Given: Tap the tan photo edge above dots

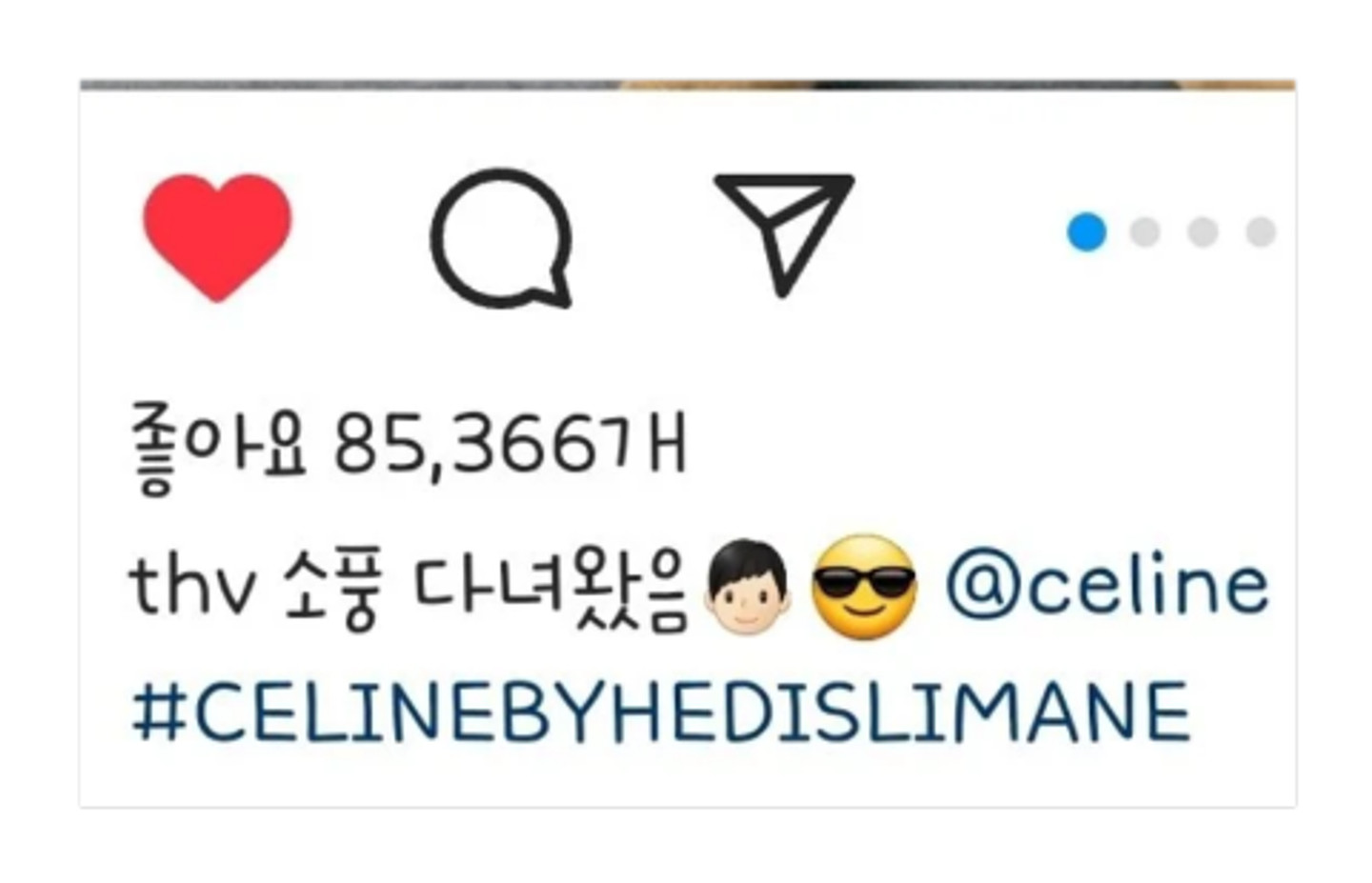Looking at the screenshot, I should [x=1239, y=85].
